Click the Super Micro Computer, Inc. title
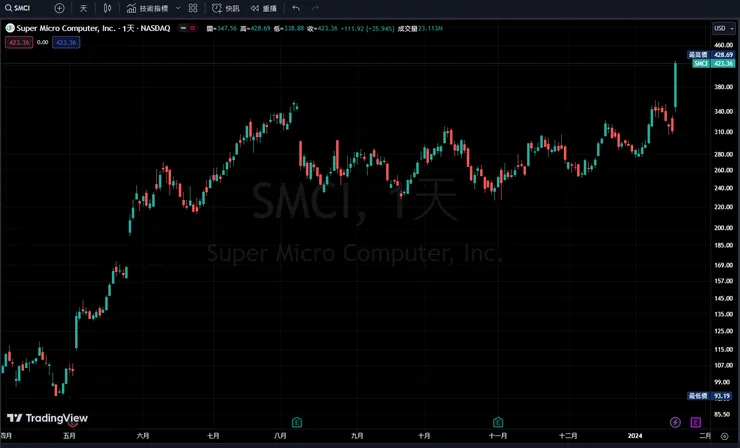The image size is (740, 448). click(66, 28)
